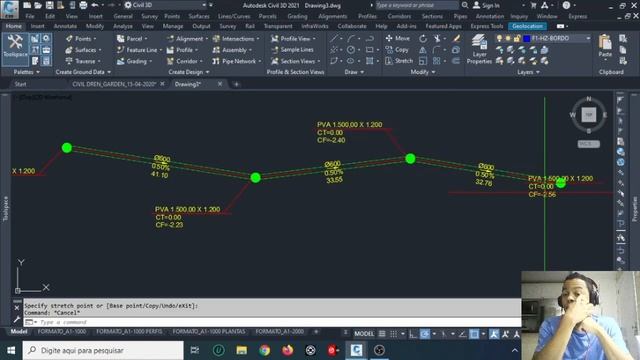Click the current layer color swatch

tap(526, 38)
